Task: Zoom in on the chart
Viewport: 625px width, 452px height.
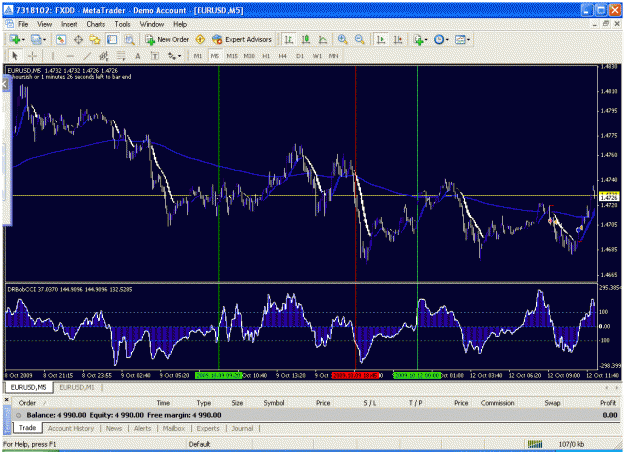Action: pyautogui.click(x=342, y=39)
